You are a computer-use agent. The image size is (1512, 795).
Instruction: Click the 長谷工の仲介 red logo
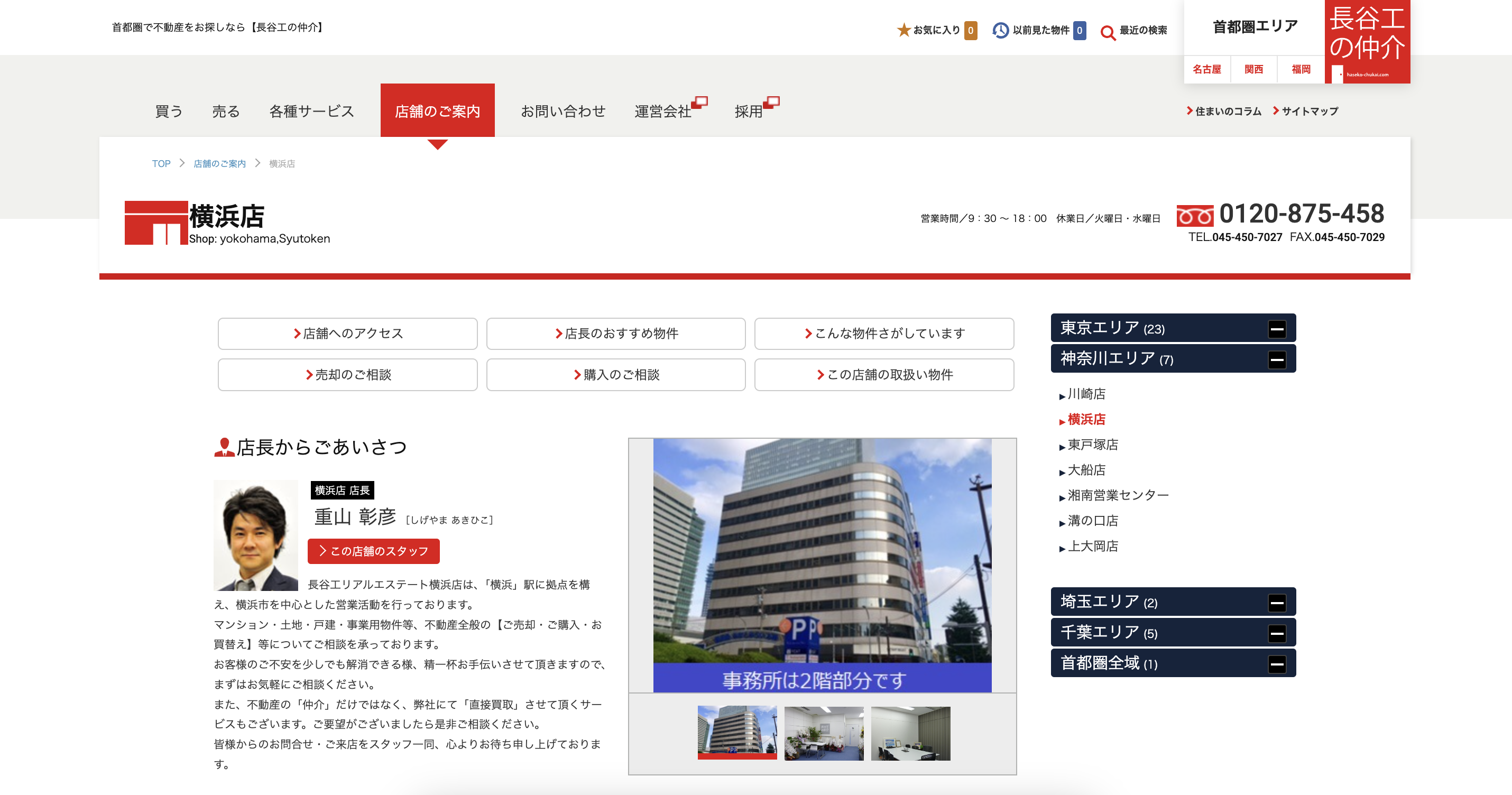(1367, 41)
